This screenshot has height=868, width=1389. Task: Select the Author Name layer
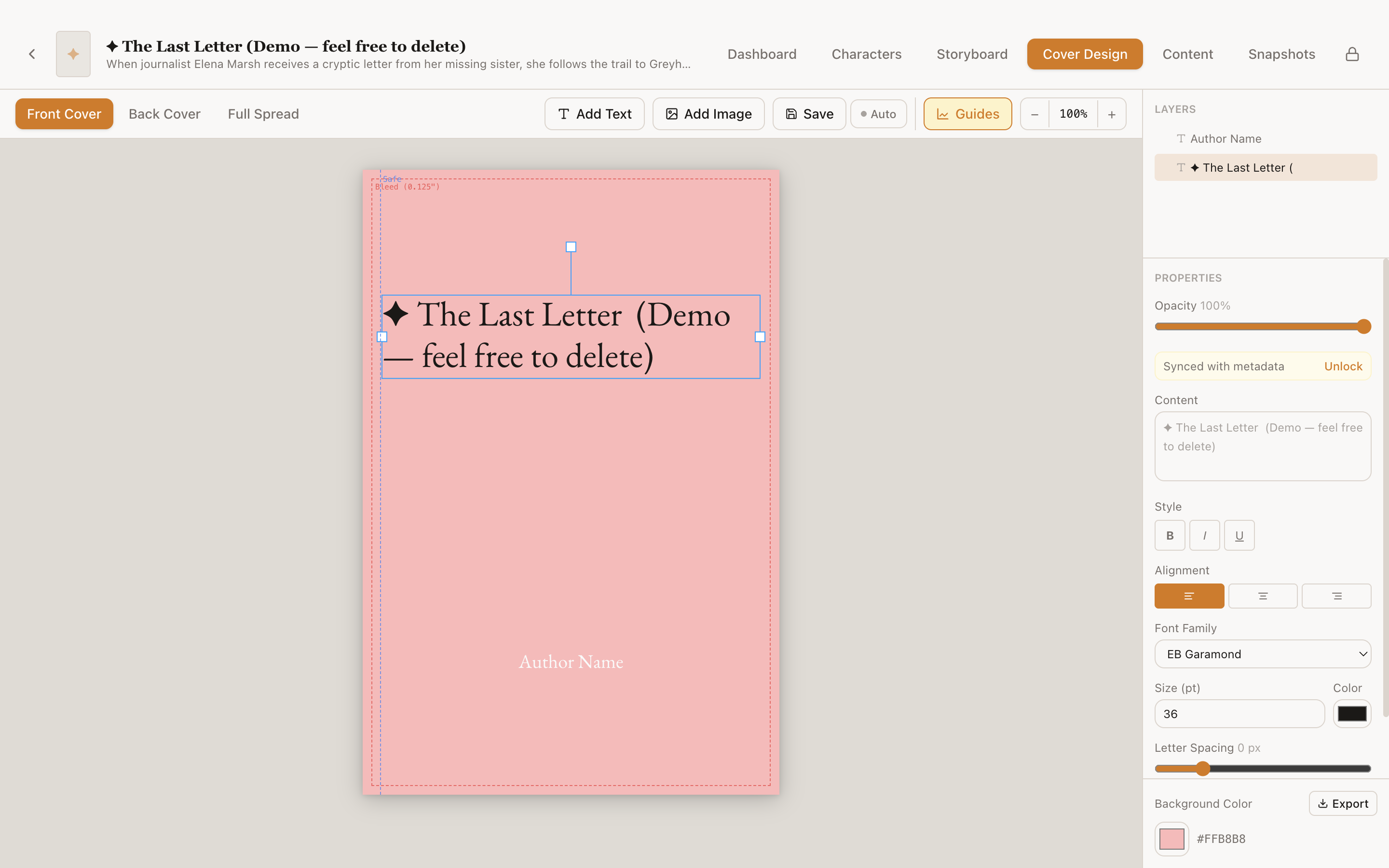click(1225, 138)
